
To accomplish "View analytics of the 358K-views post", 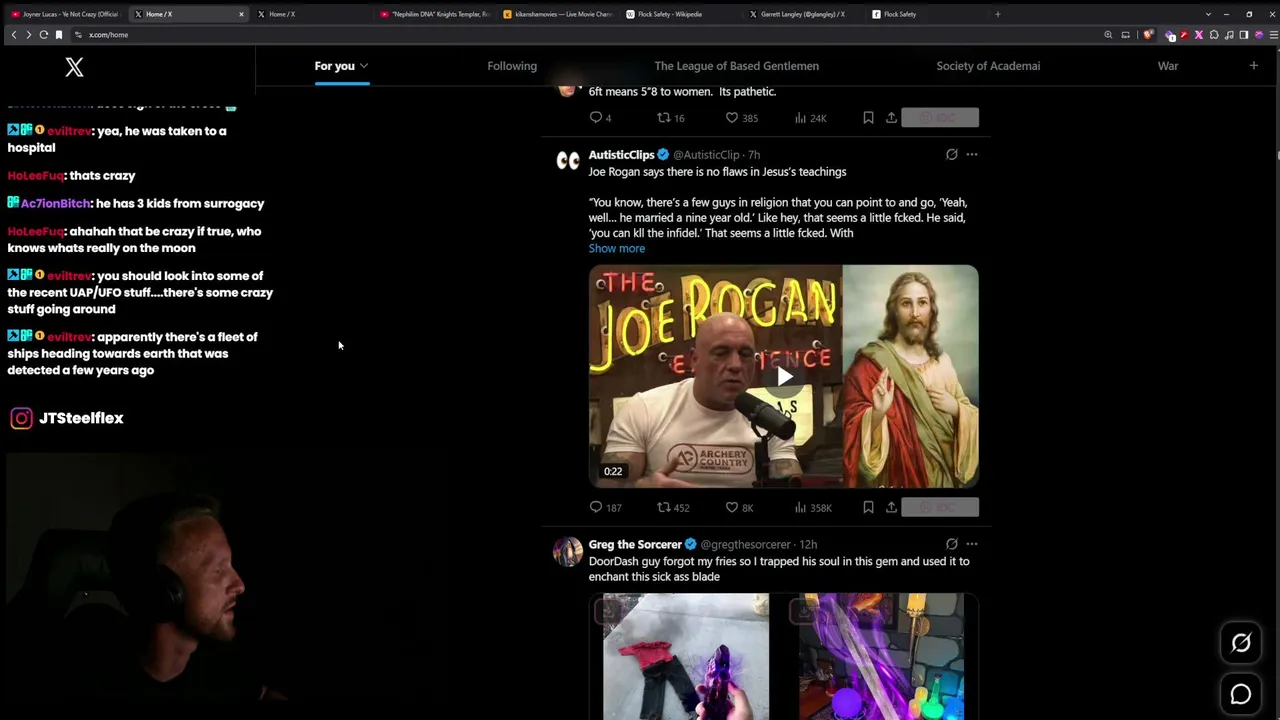I will (x=813, y=508).
